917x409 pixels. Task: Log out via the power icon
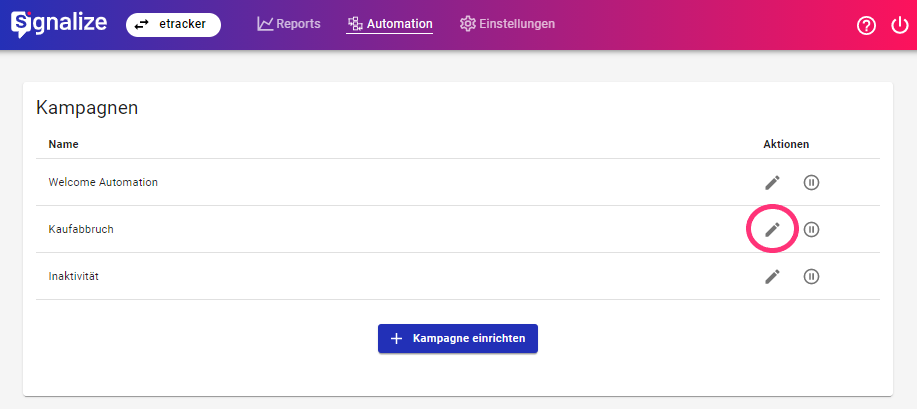point(899,26)
